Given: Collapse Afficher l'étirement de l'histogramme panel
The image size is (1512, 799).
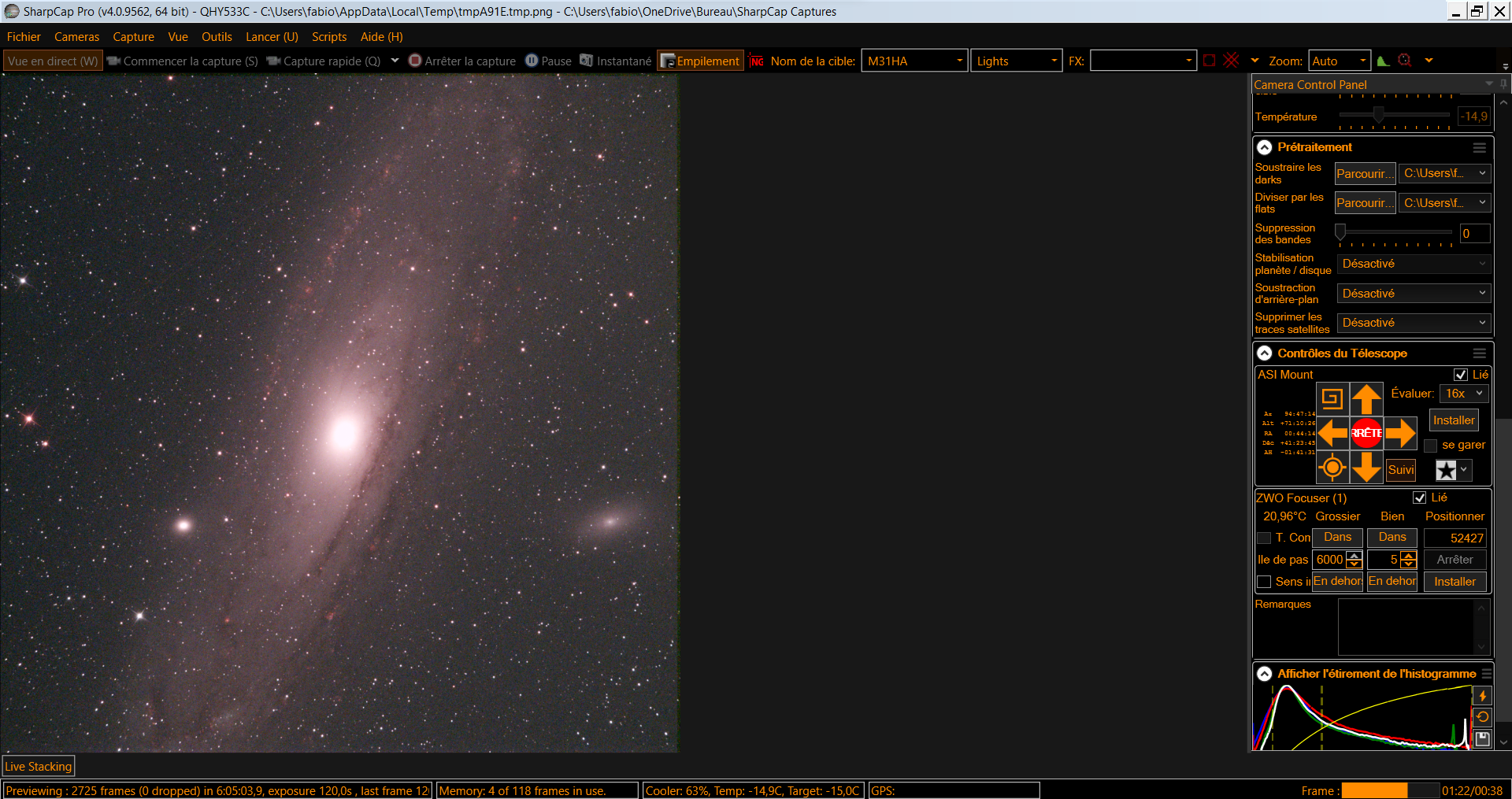Looking at the screenshot, I should click(1265, 674).
